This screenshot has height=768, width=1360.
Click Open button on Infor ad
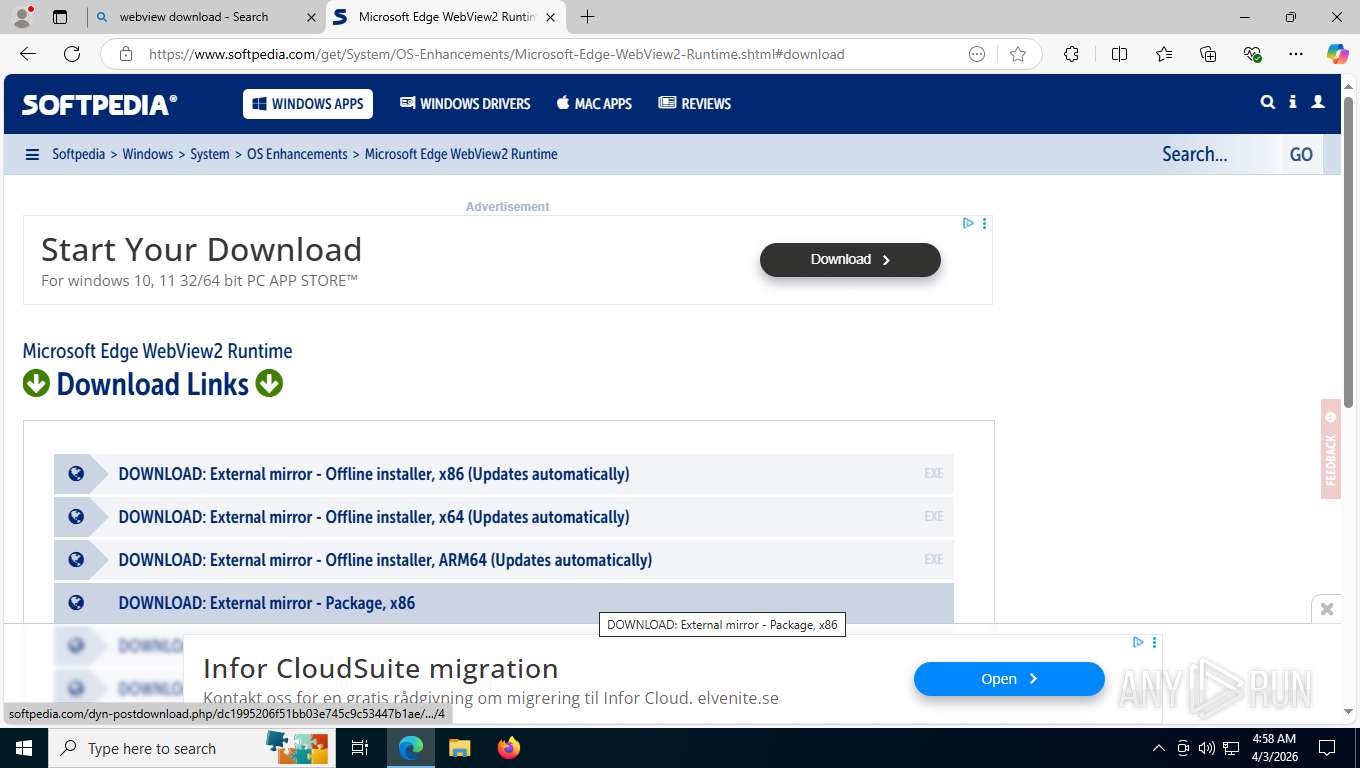[1009, 679]
